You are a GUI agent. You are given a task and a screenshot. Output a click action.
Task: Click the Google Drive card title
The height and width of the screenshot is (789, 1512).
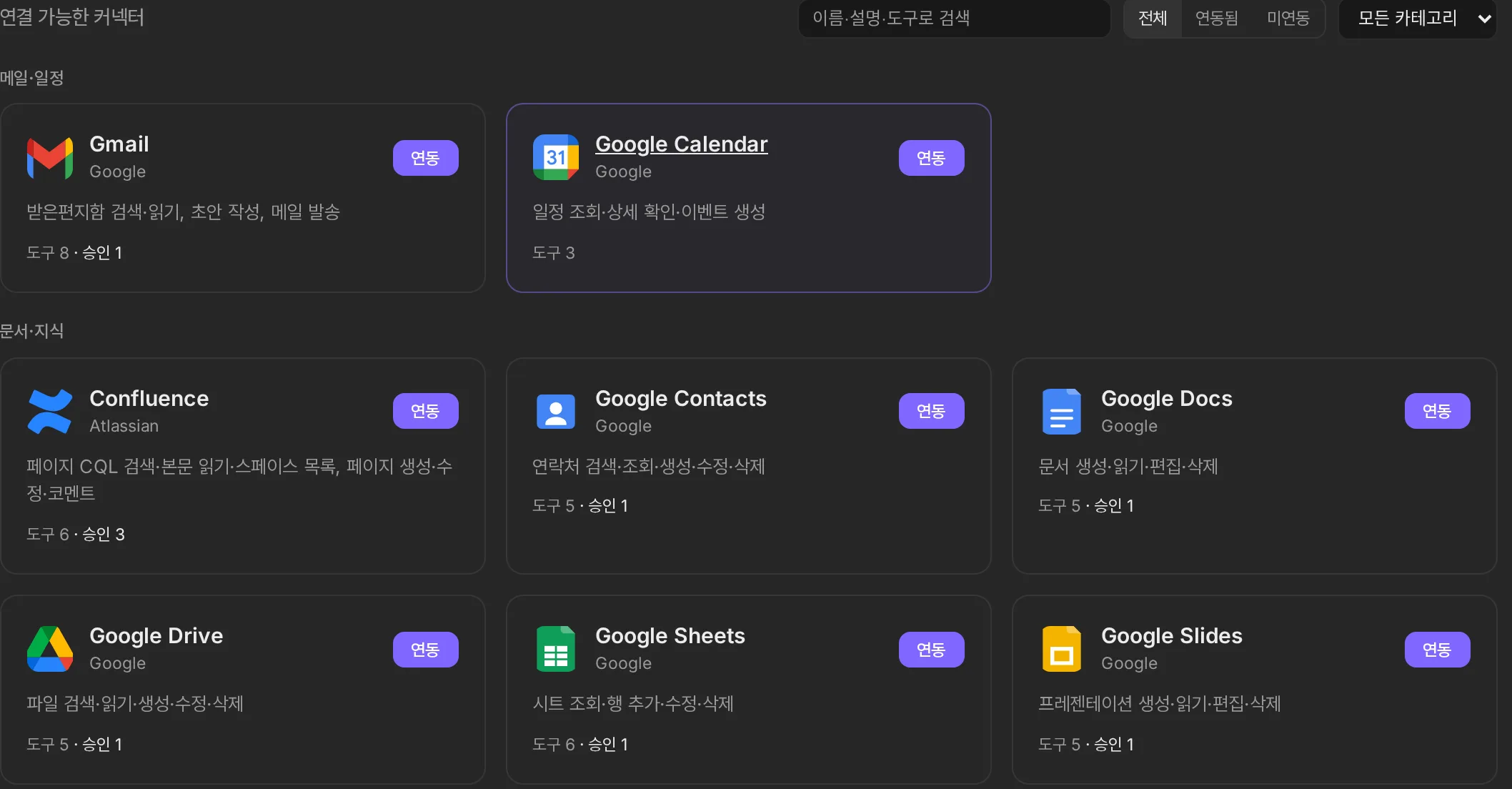[x=156, y=636]
